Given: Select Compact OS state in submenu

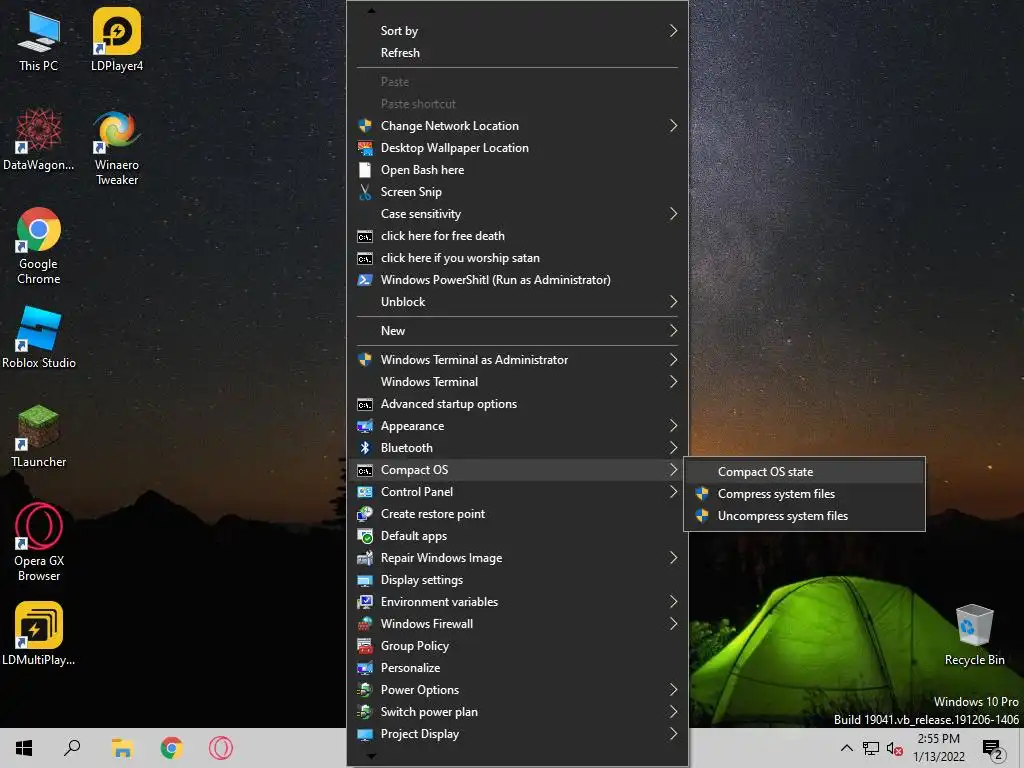Looking at the screenshot, I should point(805,472).
